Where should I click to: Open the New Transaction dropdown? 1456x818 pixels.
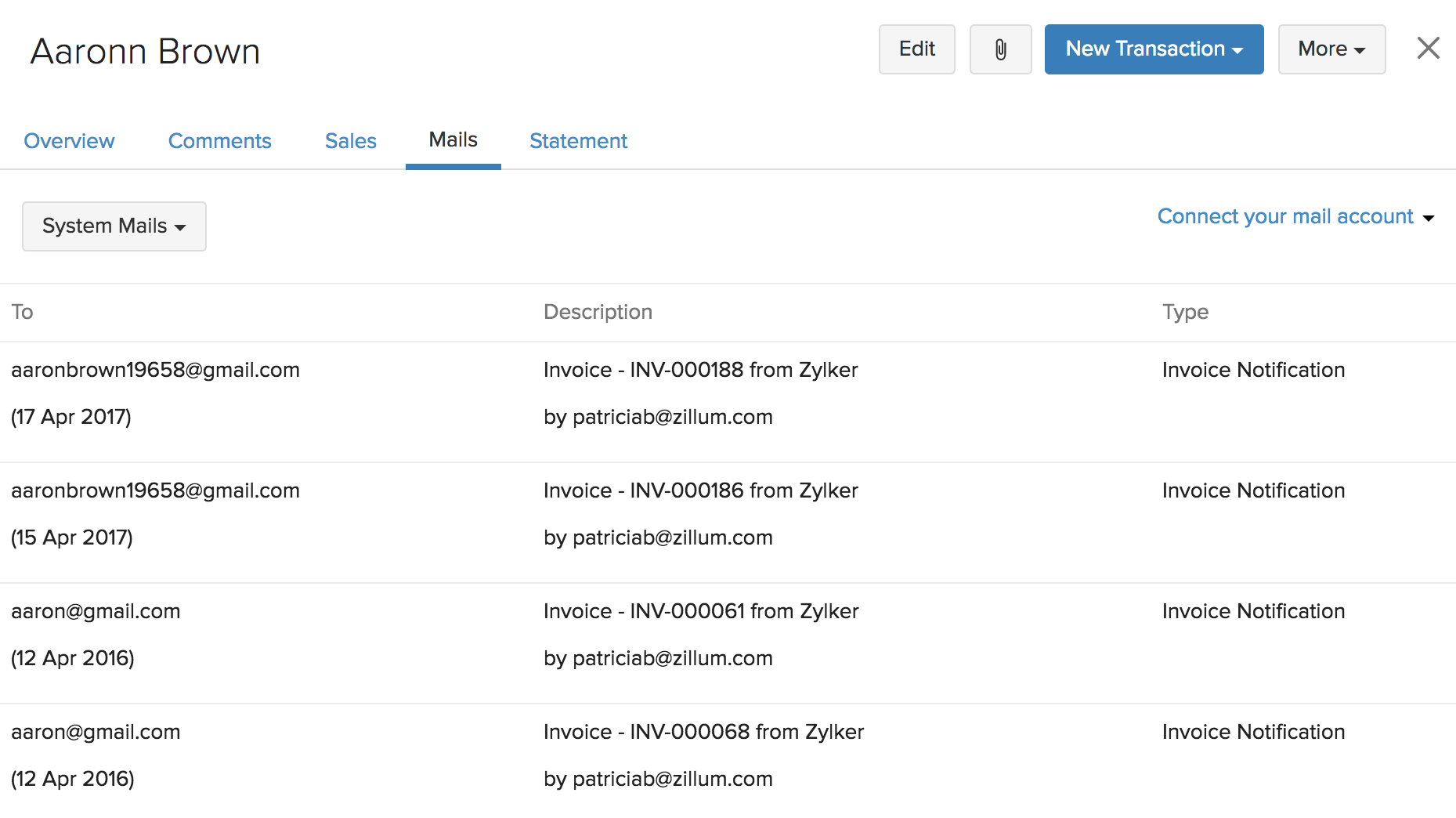1154,49
